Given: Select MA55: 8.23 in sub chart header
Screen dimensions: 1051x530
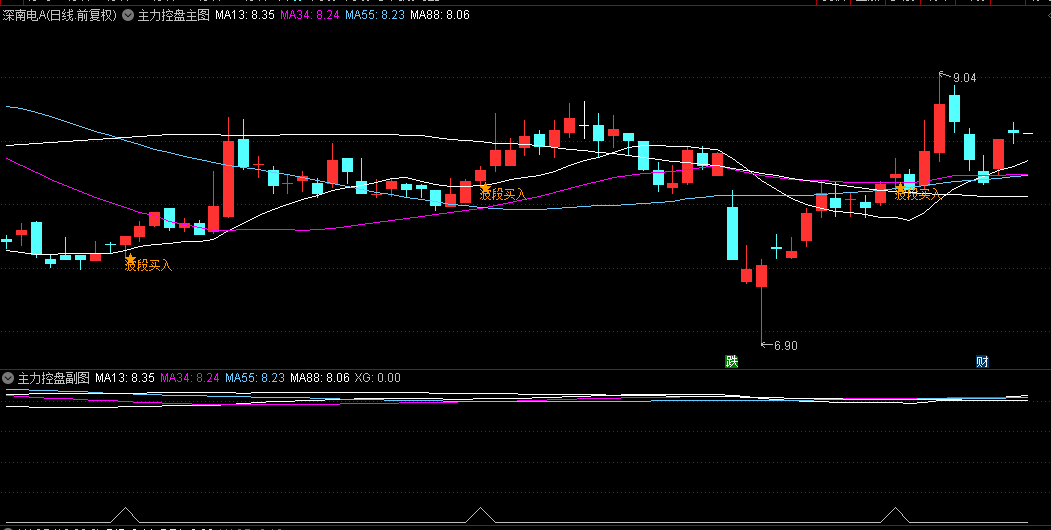Looking at the screenshot, I should [x=255, y=378].
